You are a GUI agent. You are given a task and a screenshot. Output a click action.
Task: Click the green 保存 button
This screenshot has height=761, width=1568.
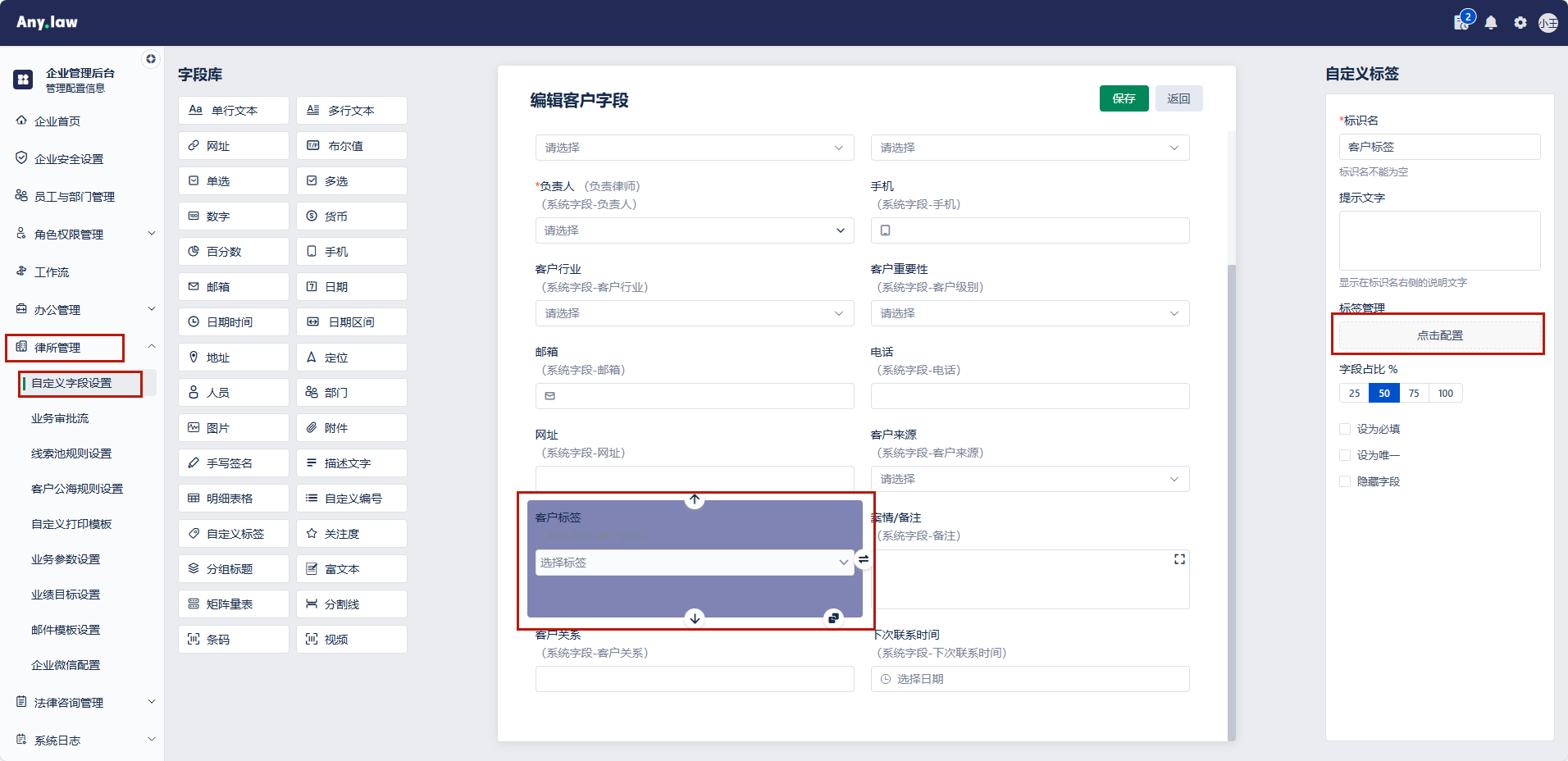(1124, 98)
